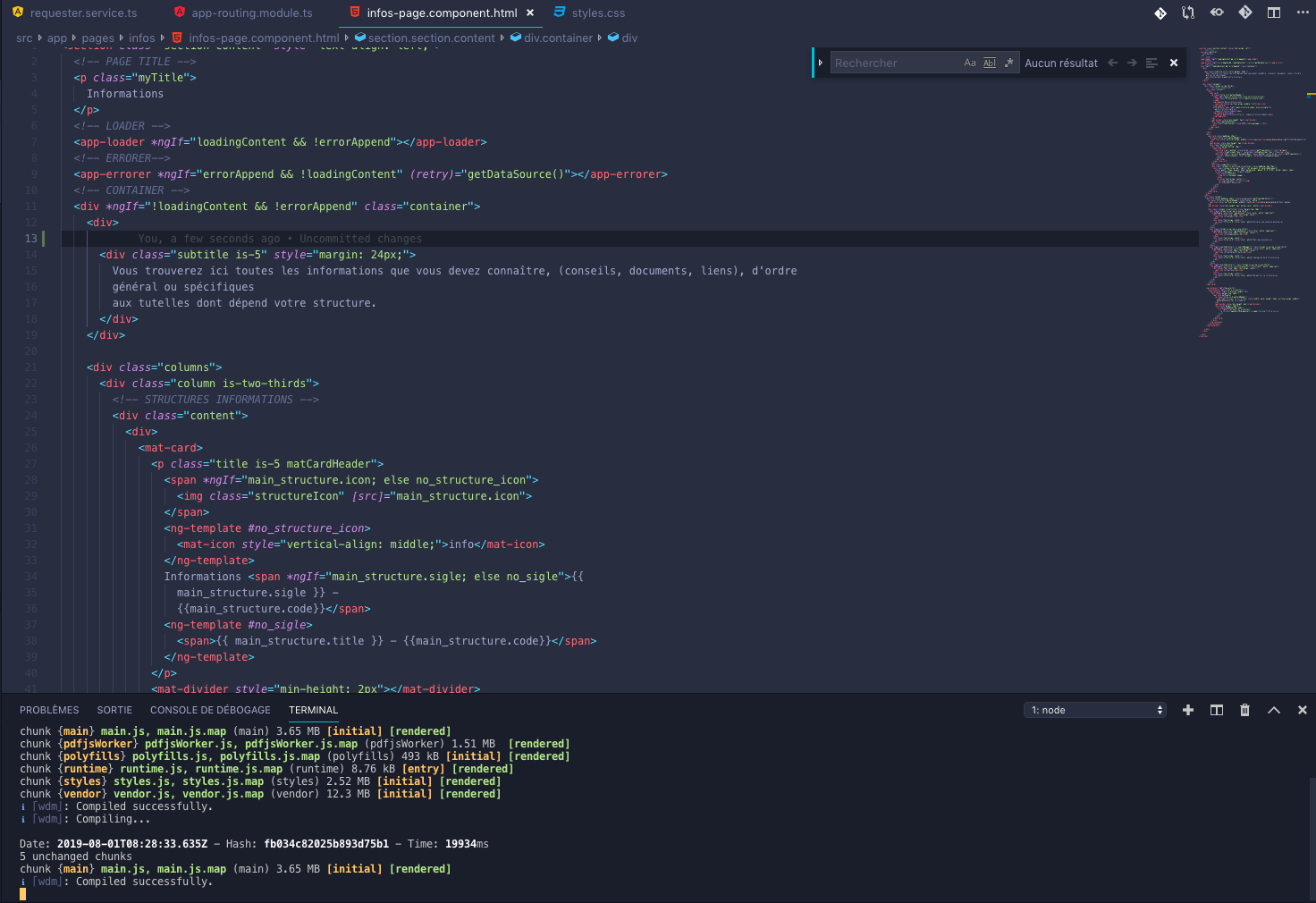This screenshot has height=903, width=1316.
Task: Click the Open Changes compare icon
Action: coord(1188,13)
